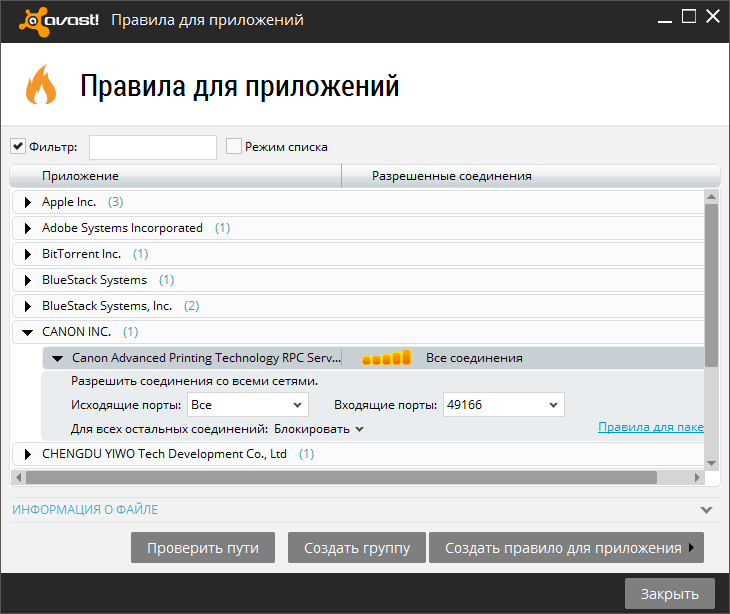Collapse Canon Advanced Printing Technology RPC row
The width and height of the screenshot is (730, 614).
tap(57, 358)
